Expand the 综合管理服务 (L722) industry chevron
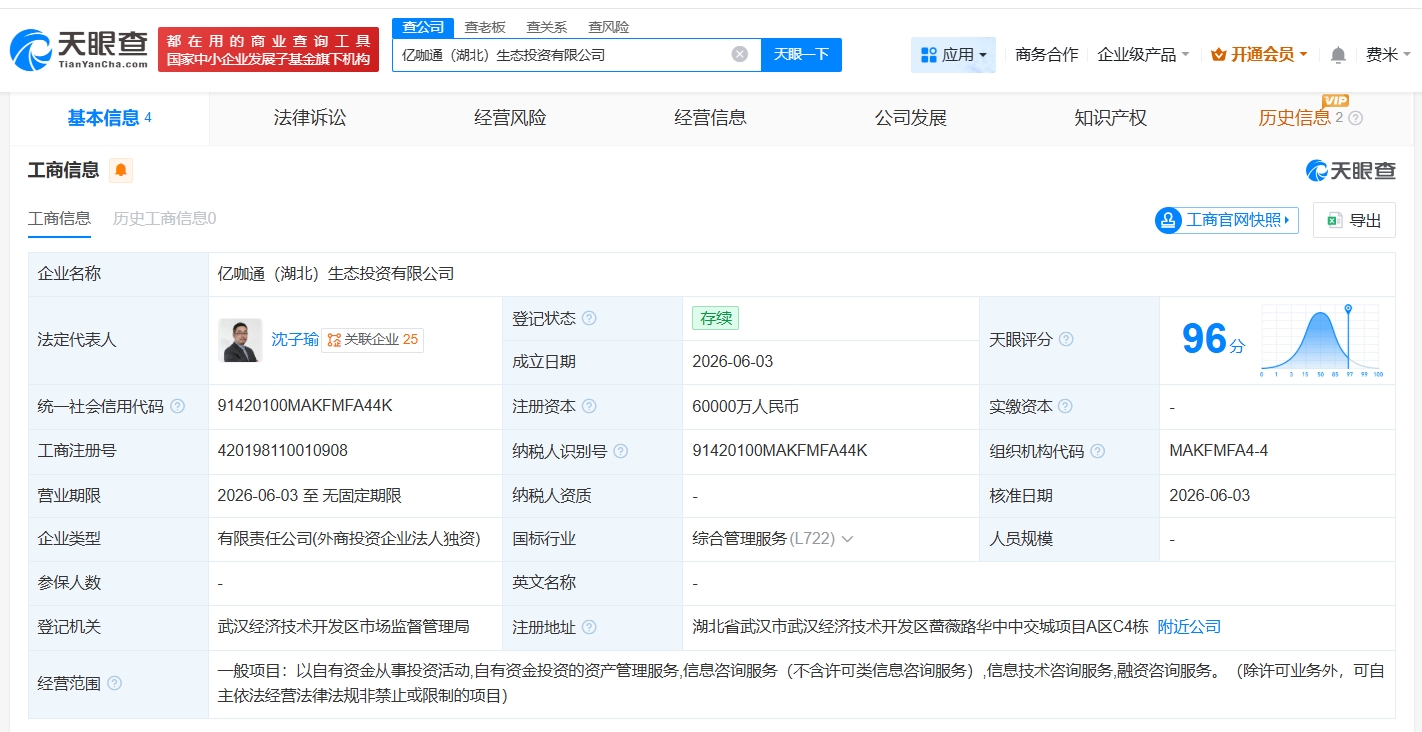The image size is (1422, 732). [x=847, y=539]
